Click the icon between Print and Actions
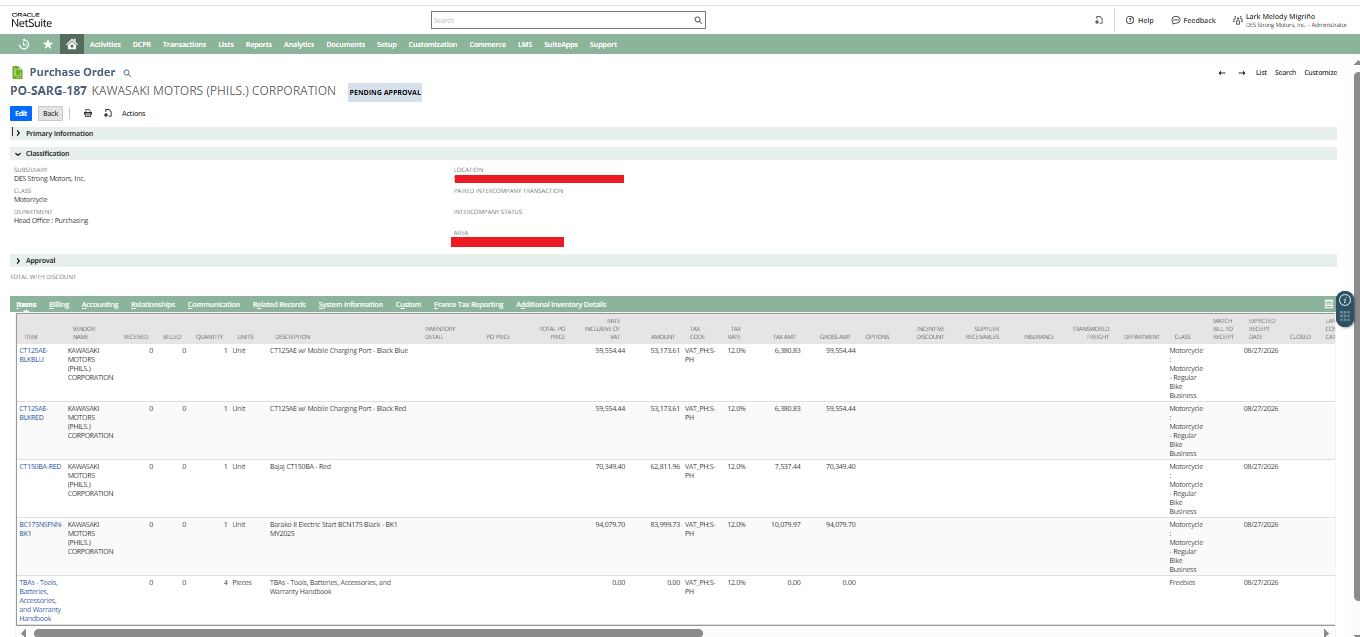Viewport: 1360px width, 637px height. coord(107,113)
